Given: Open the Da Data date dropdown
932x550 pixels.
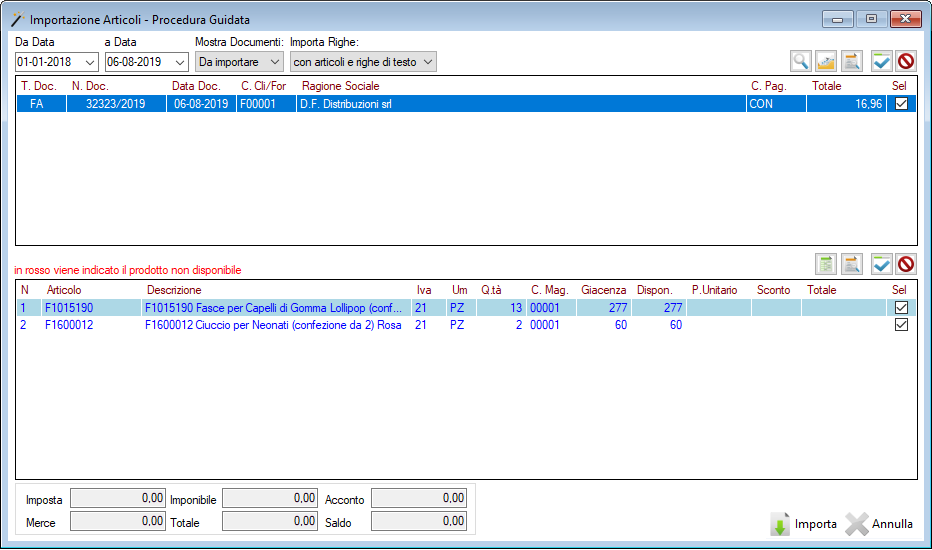Looking at the screenshot, I should point(91,62).
